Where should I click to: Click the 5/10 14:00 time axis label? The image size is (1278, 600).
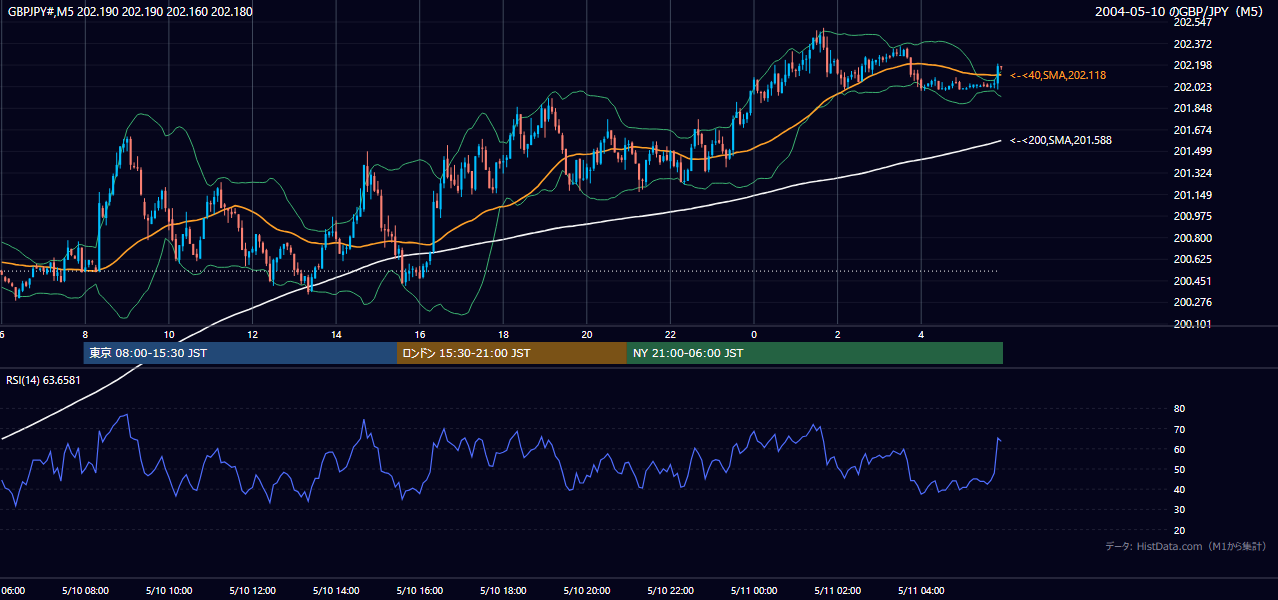coord(336,591)
